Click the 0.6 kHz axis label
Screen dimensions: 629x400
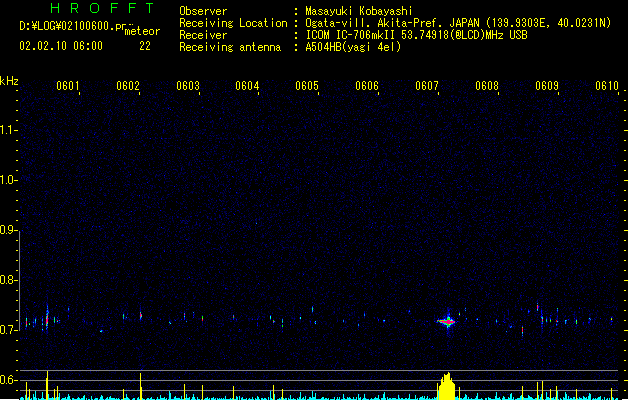click(8, 380)
